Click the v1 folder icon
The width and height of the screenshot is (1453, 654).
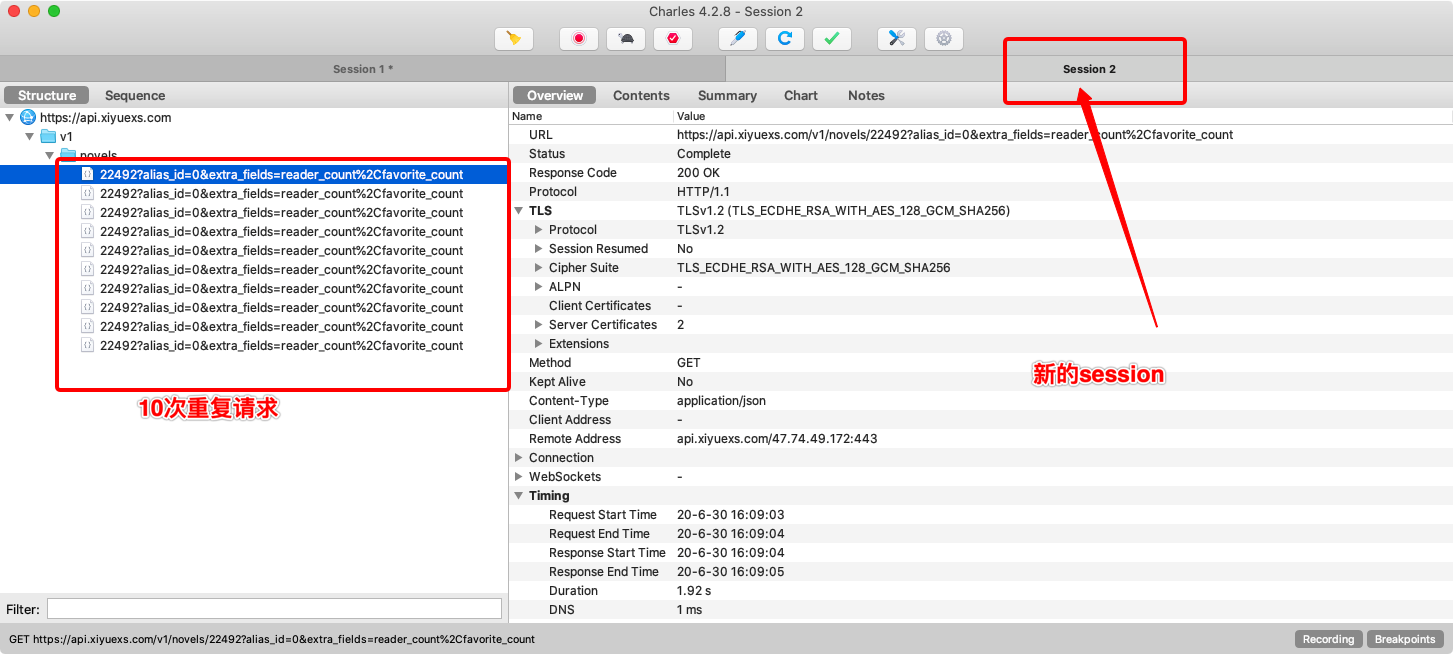(x=48, y=136)
